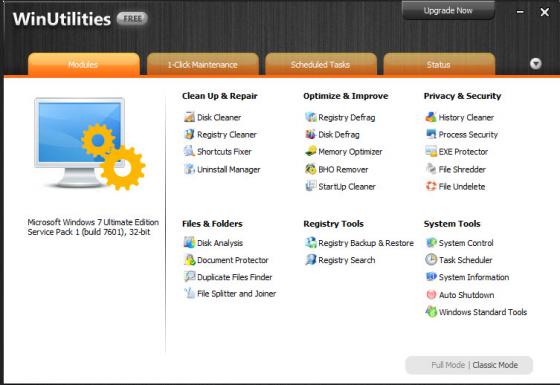Open File Undelete lifebuoy icon
This screenshot has height=385, width=560.
point(431,186)
